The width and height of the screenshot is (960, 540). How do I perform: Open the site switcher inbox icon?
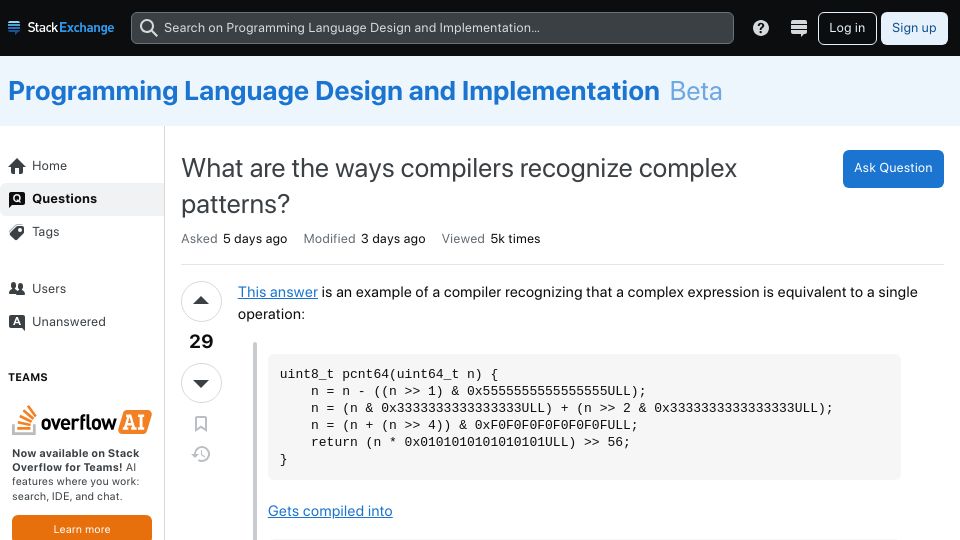(x=798, y=28)
